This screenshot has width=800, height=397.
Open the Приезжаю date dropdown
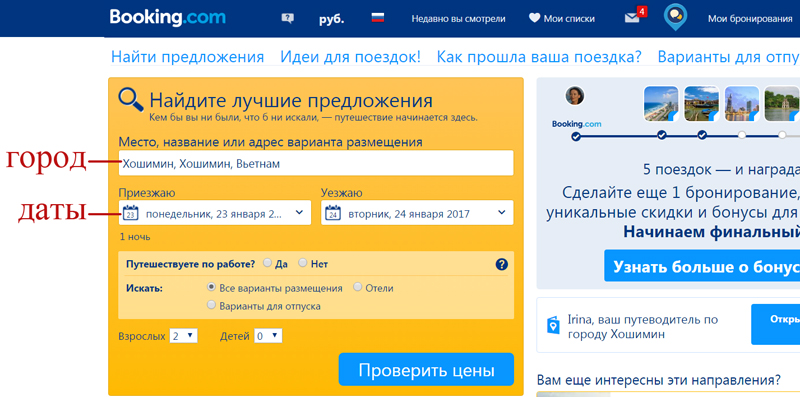pos(214,213)
